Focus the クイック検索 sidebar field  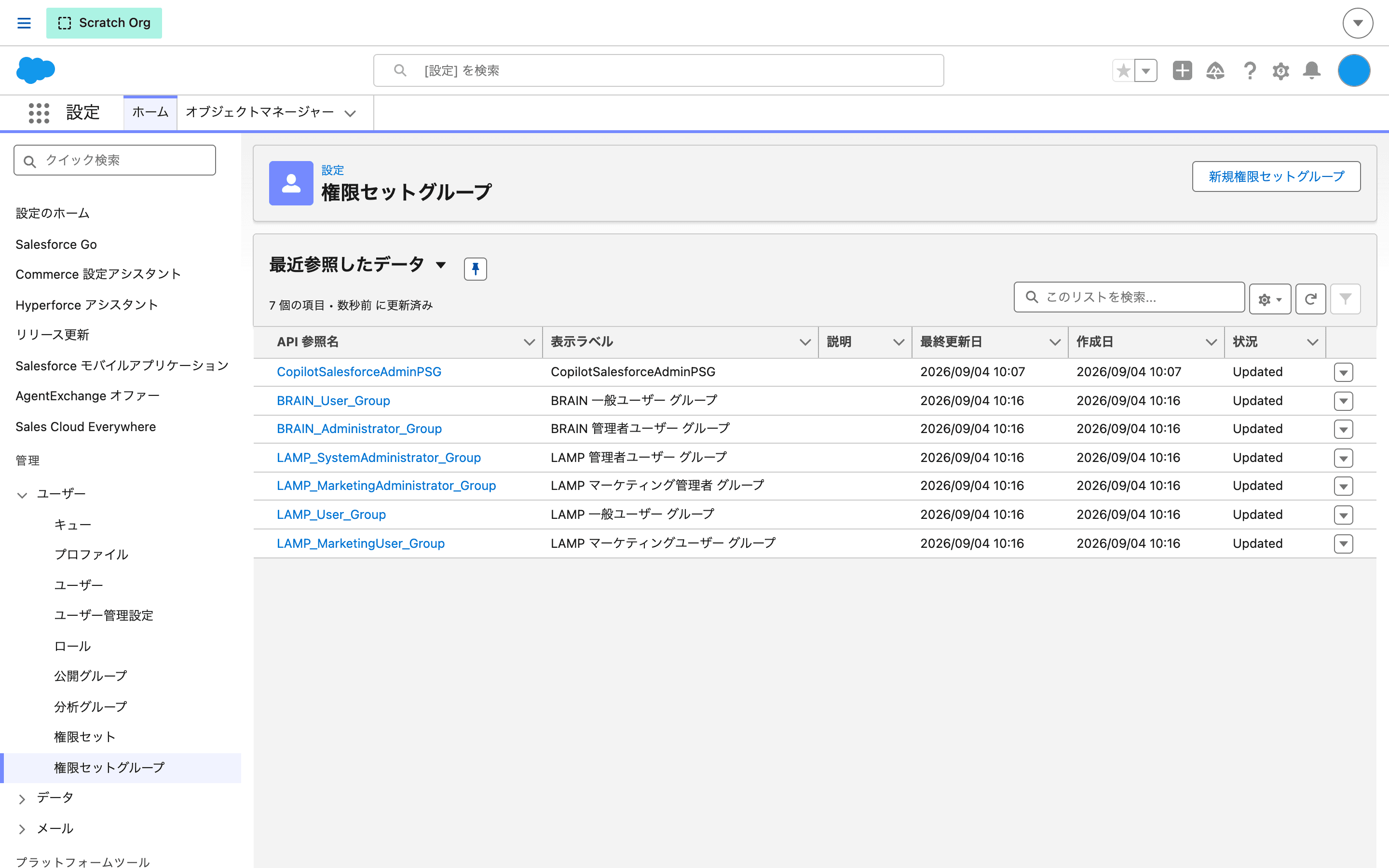(115, 160)
